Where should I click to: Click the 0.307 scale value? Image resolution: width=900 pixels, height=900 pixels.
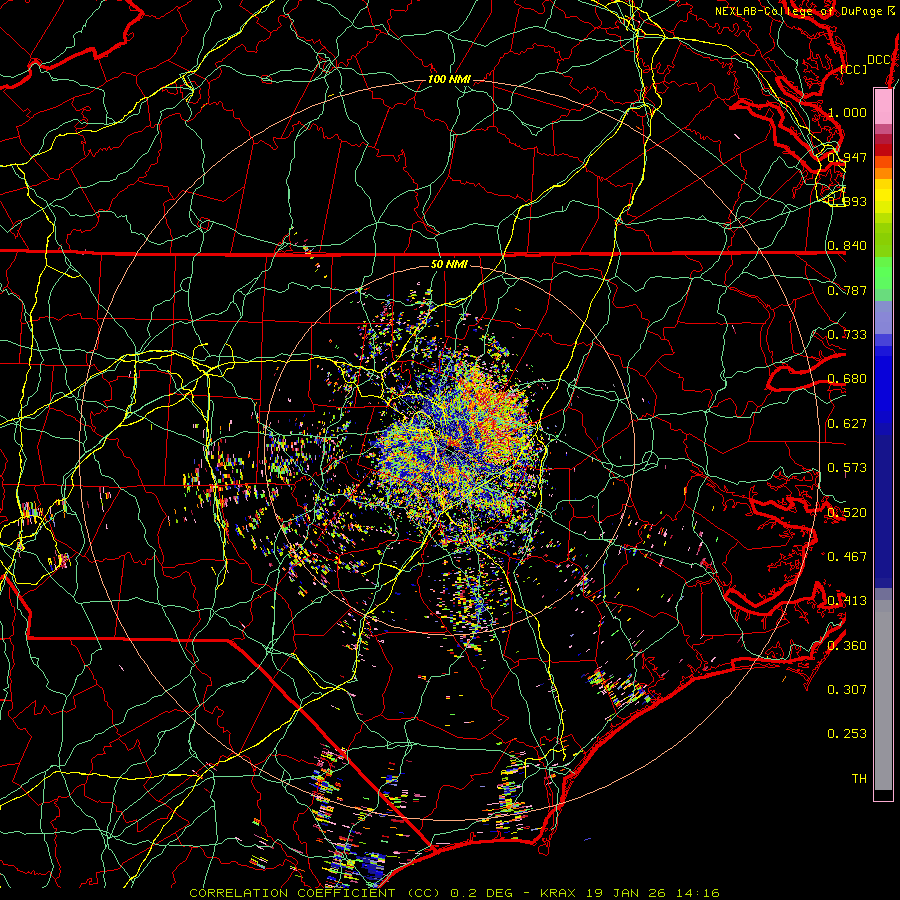click(x=847, y=690)
